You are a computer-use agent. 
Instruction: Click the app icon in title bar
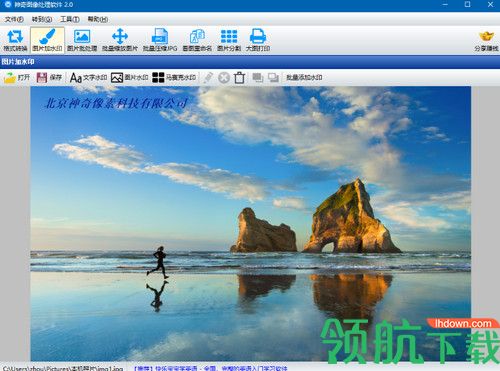[x=8, y=5]
